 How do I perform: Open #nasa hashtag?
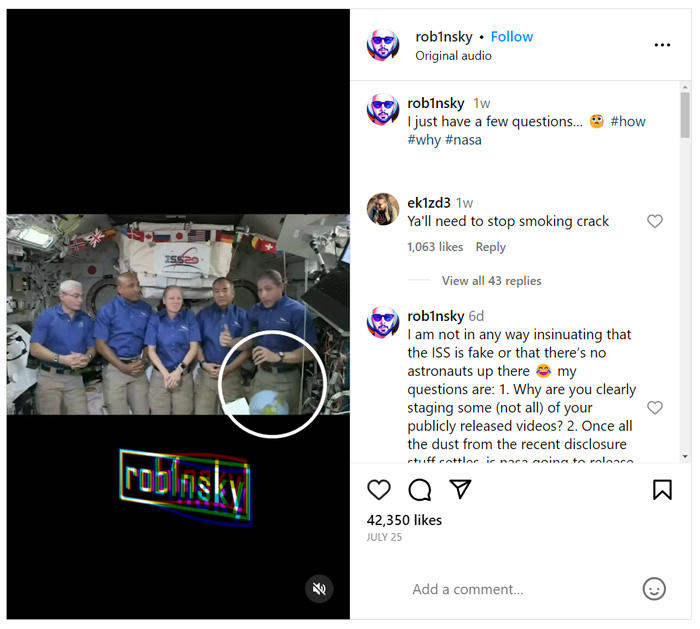[463, 140]
